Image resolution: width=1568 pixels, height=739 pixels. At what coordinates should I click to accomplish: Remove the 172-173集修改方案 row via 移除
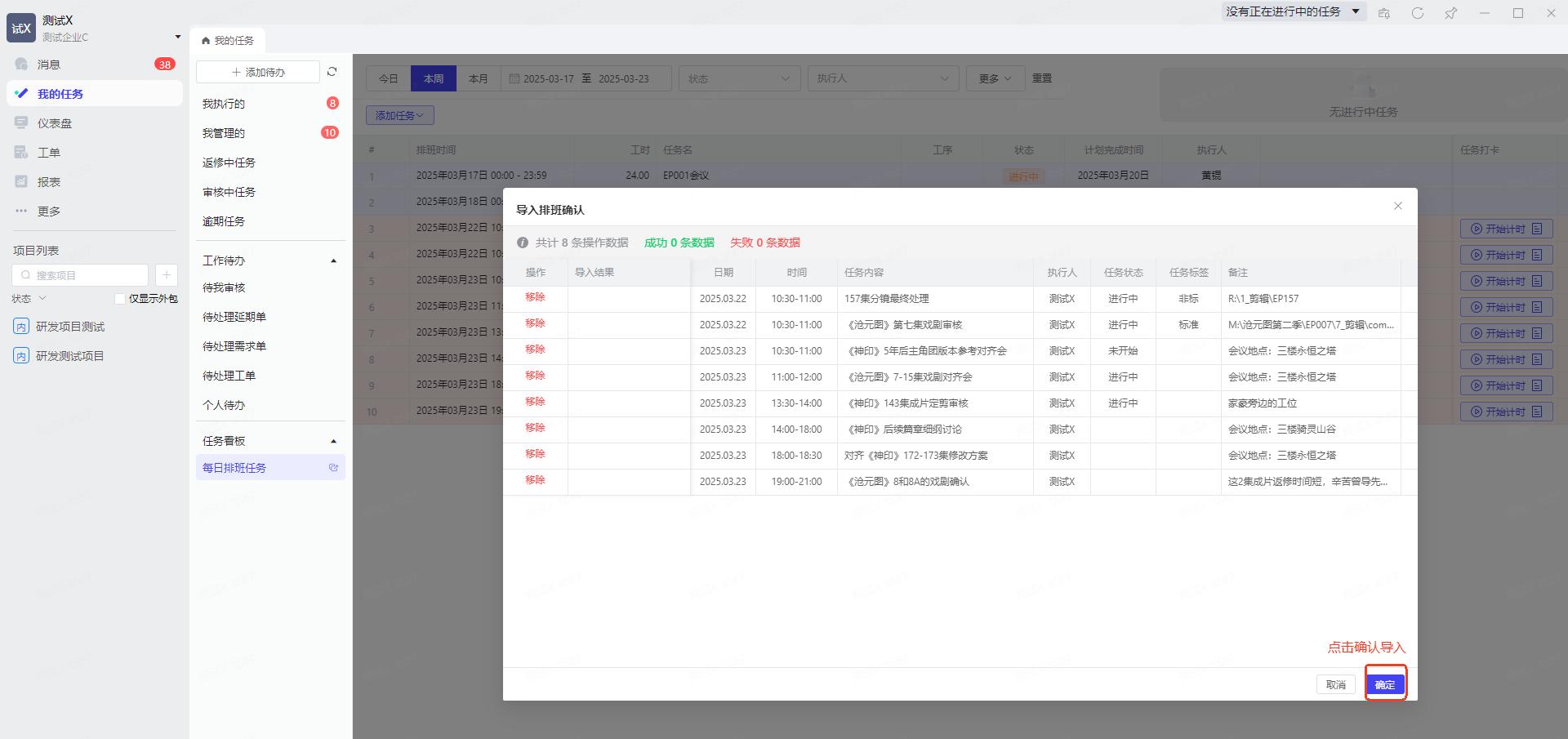535,454
